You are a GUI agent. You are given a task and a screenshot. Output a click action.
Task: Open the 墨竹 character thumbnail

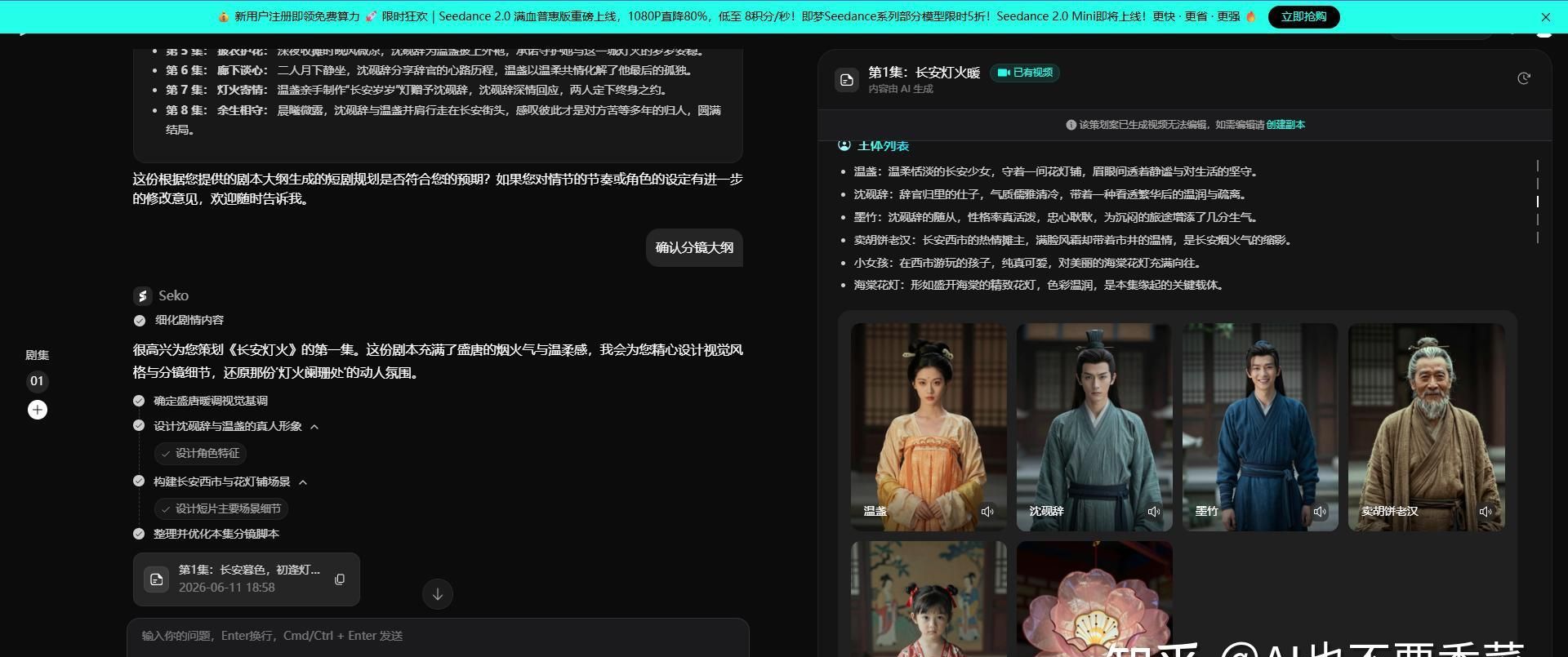pyautogui.click(x=1260, y=427)
